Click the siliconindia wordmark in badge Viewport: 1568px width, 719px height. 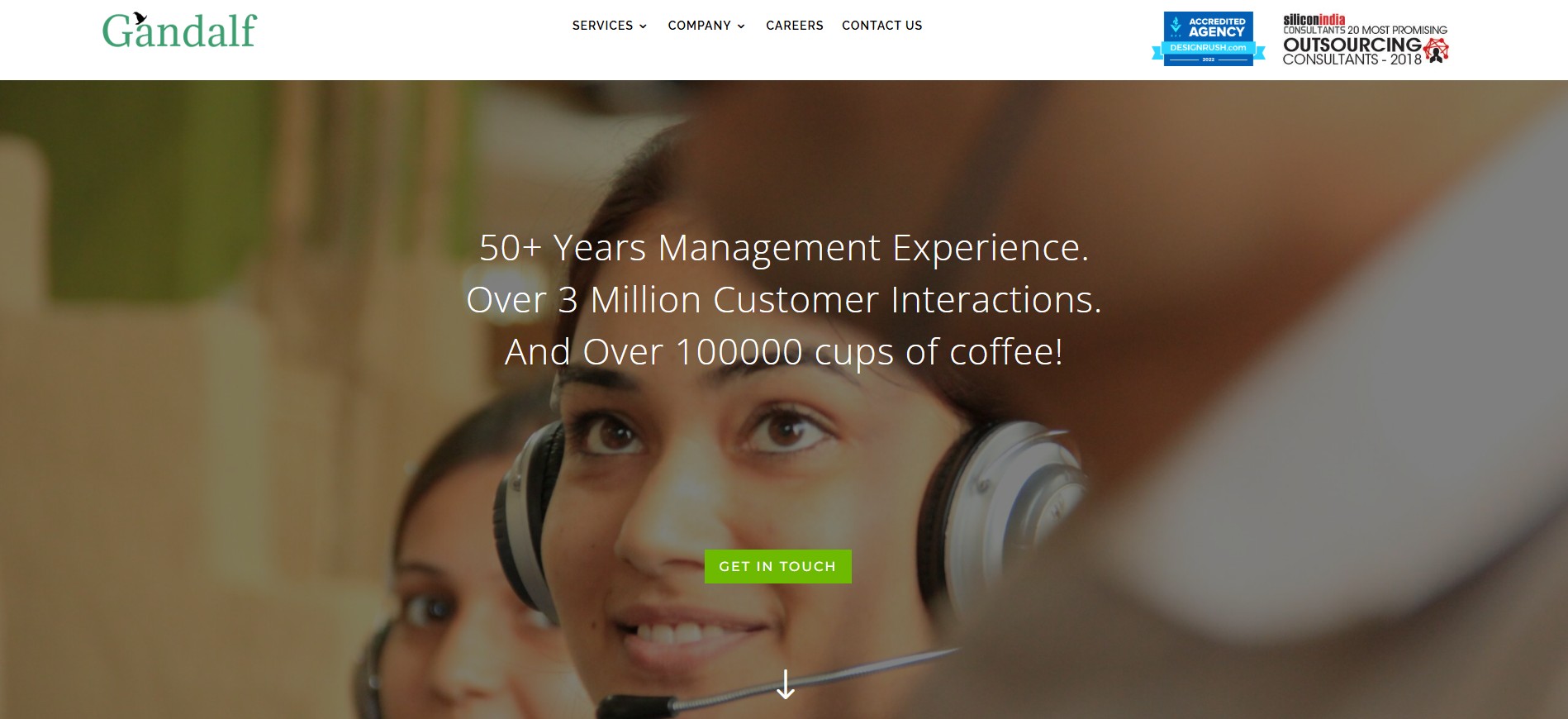coord(1314,19)
